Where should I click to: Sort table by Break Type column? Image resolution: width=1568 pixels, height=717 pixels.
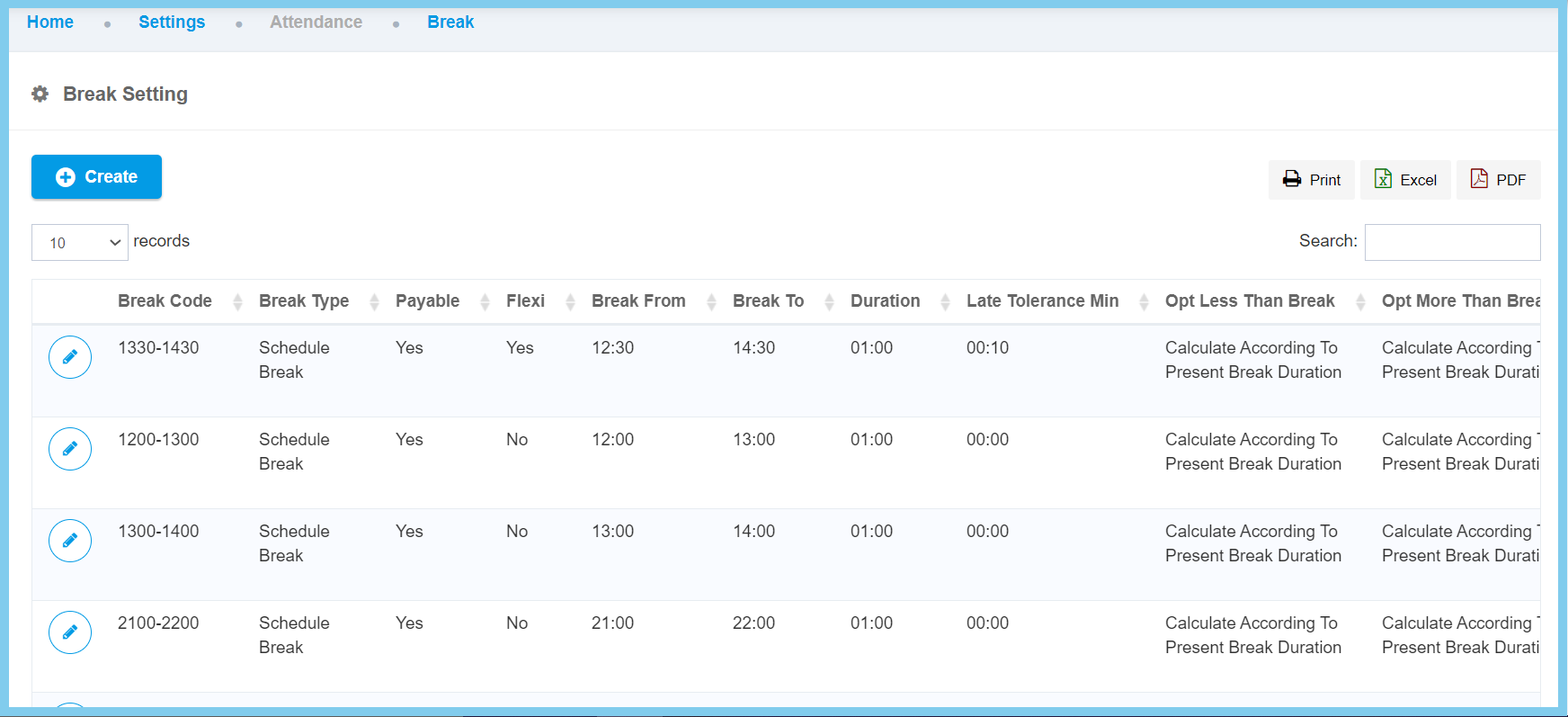[304, 301]
